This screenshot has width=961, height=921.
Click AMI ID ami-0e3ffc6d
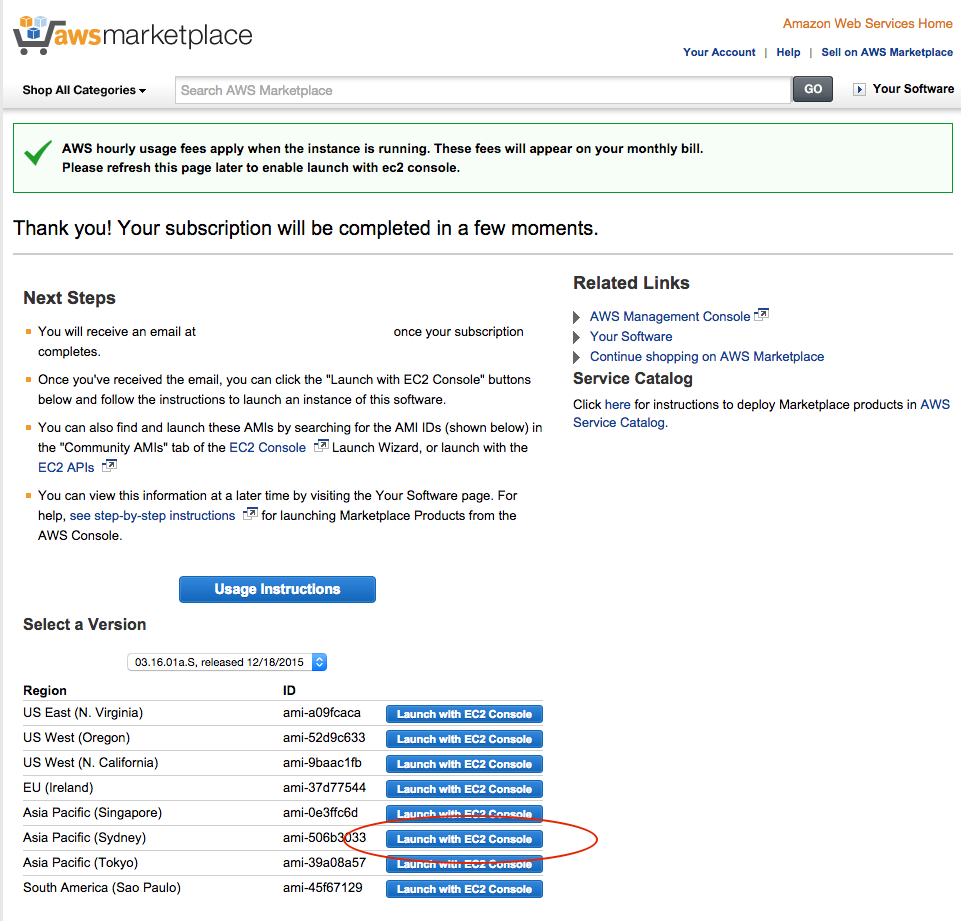pyautogui.click(x=320, y=813)
